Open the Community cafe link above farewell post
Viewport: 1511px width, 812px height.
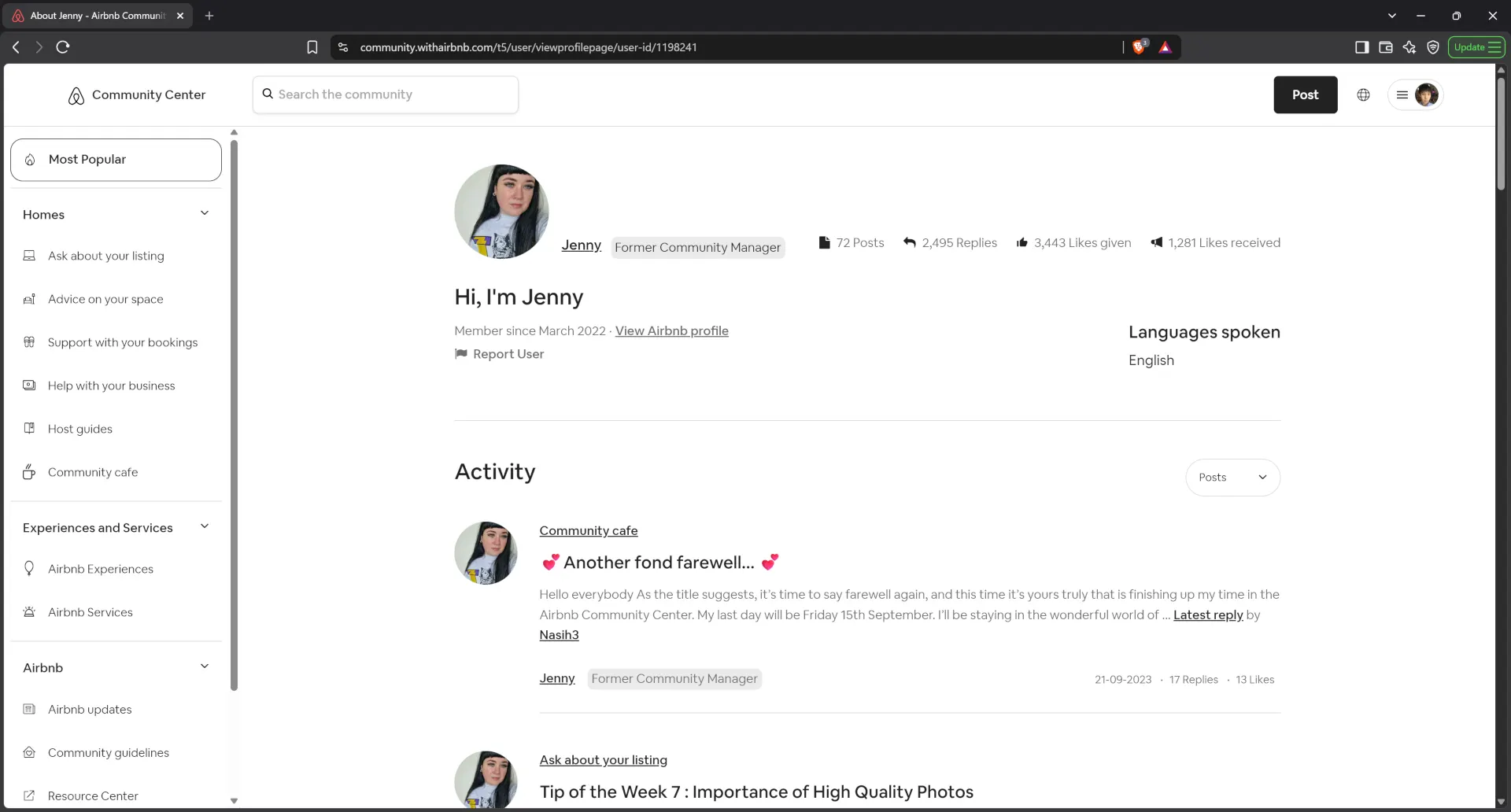(x=589, y=531)
